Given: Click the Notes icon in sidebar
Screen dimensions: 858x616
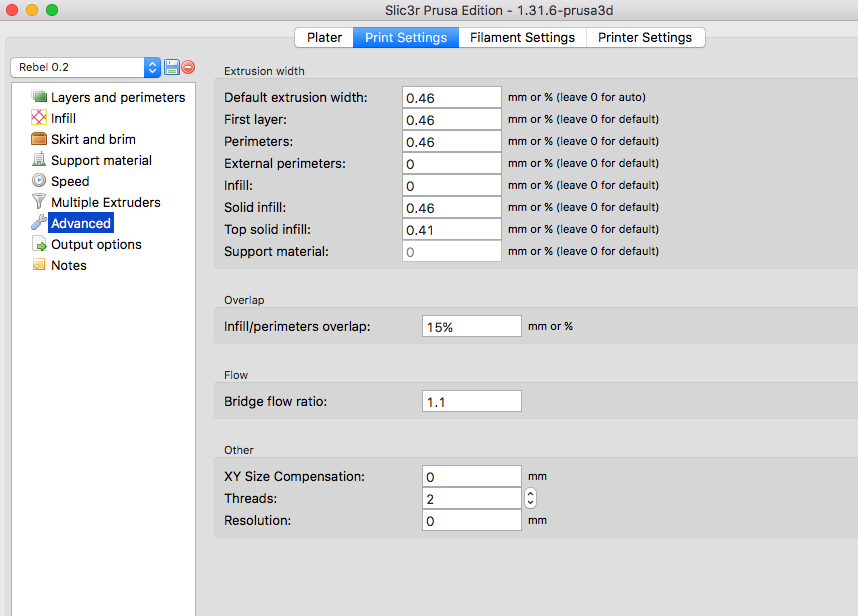Looking at the screenshot, I should click(40, 265).
